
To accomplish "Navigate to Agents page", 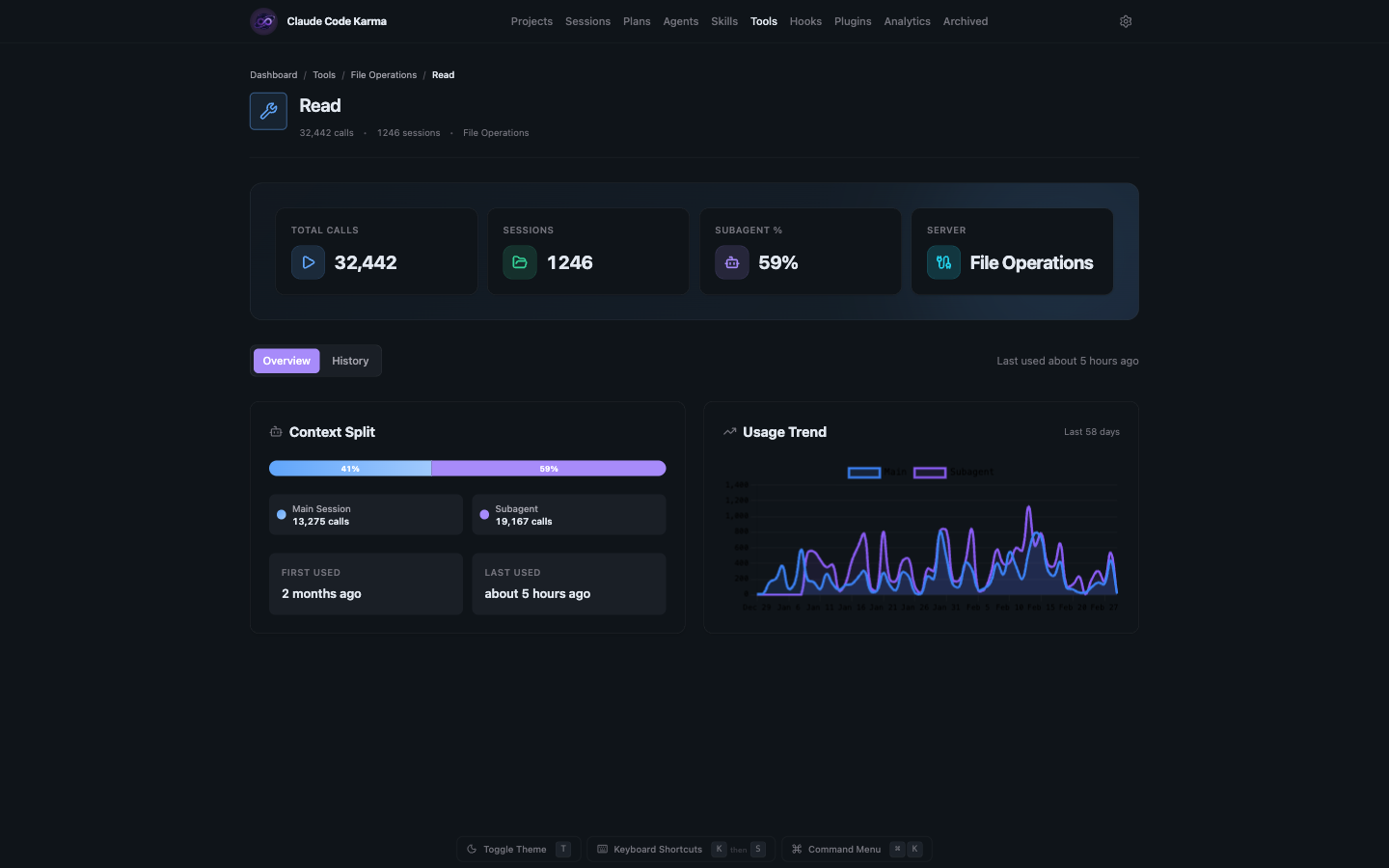I will pyautogui.click(x=681, y=21).
